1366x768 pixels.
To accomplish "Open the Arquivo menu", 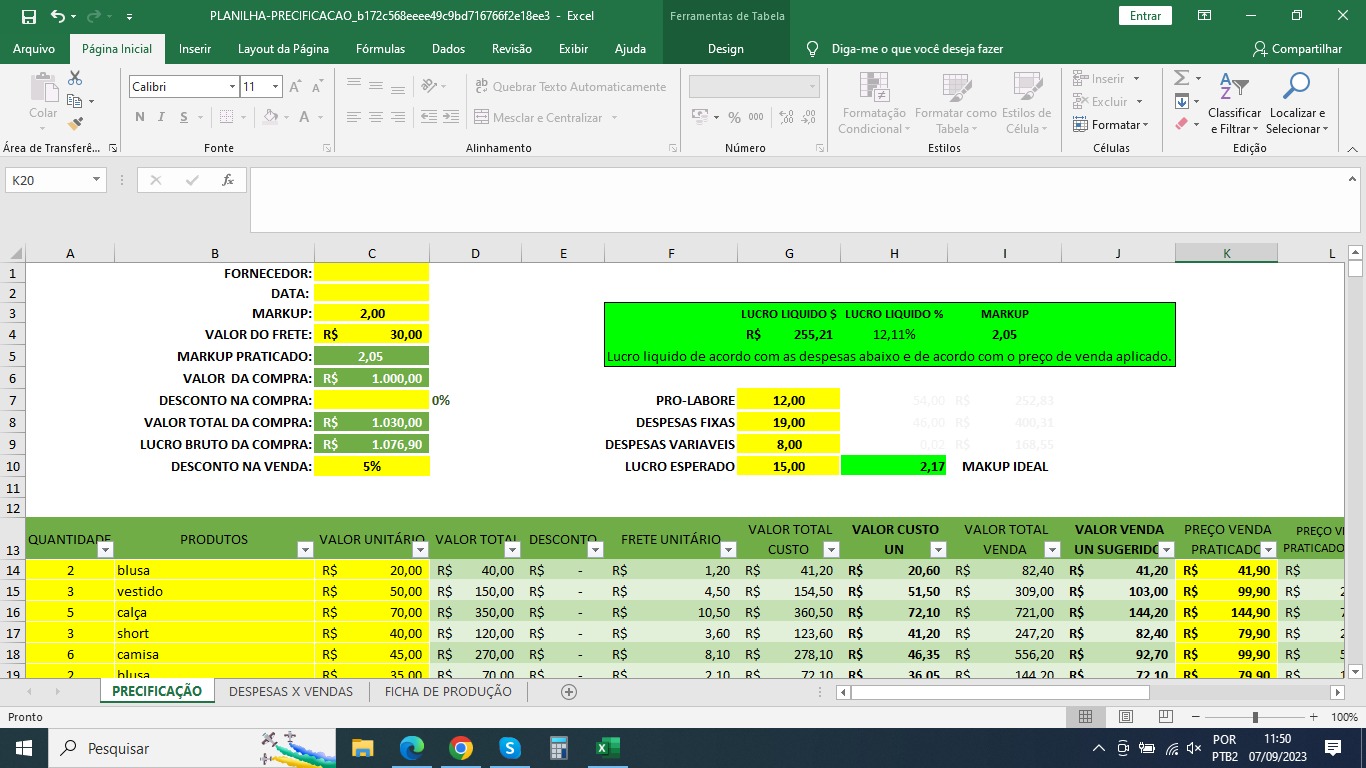I will (x=34, y=48).
